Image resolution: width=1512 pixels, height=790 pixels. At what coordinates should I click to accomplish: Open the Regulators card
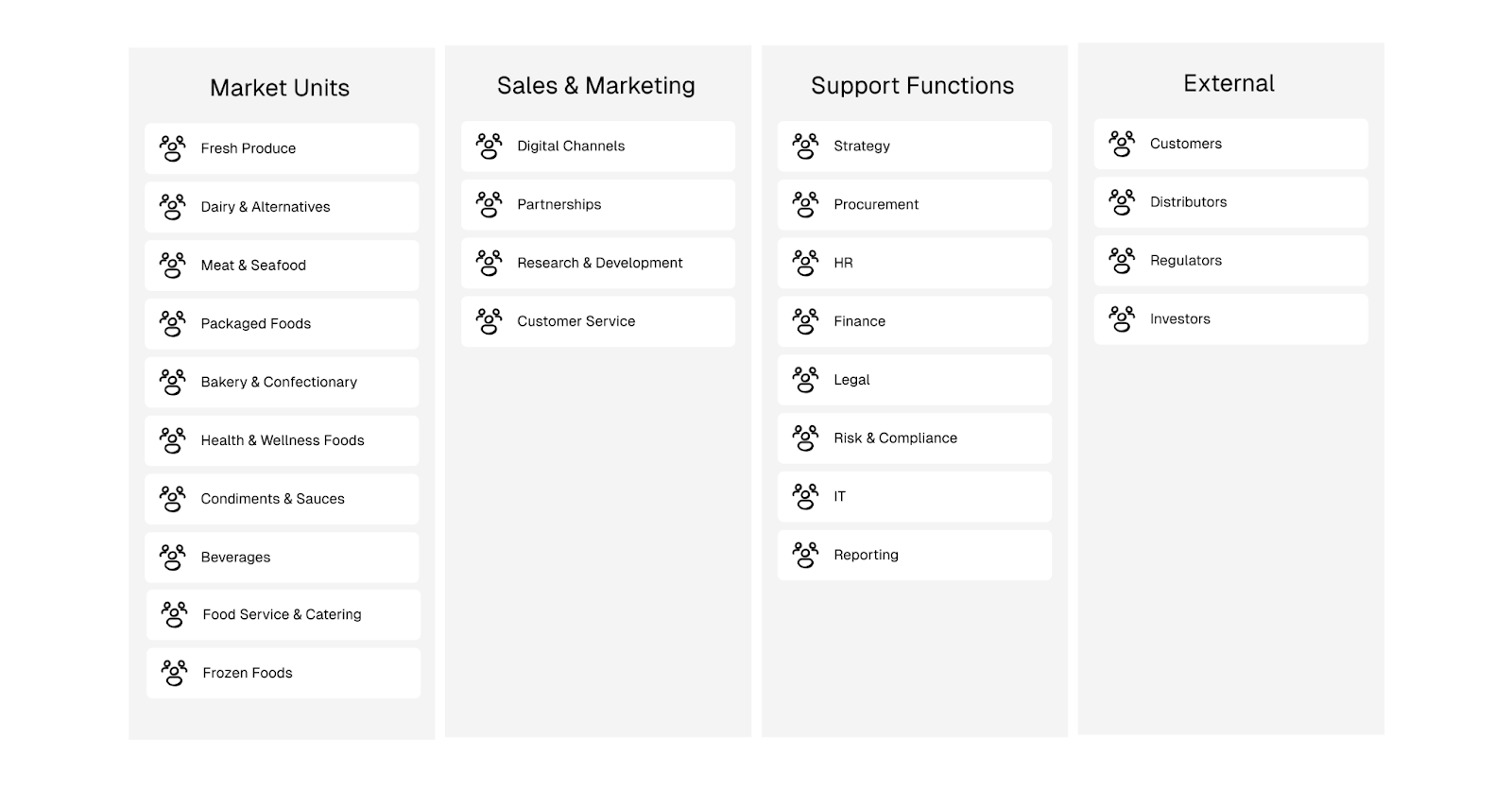coord(1231,261)
